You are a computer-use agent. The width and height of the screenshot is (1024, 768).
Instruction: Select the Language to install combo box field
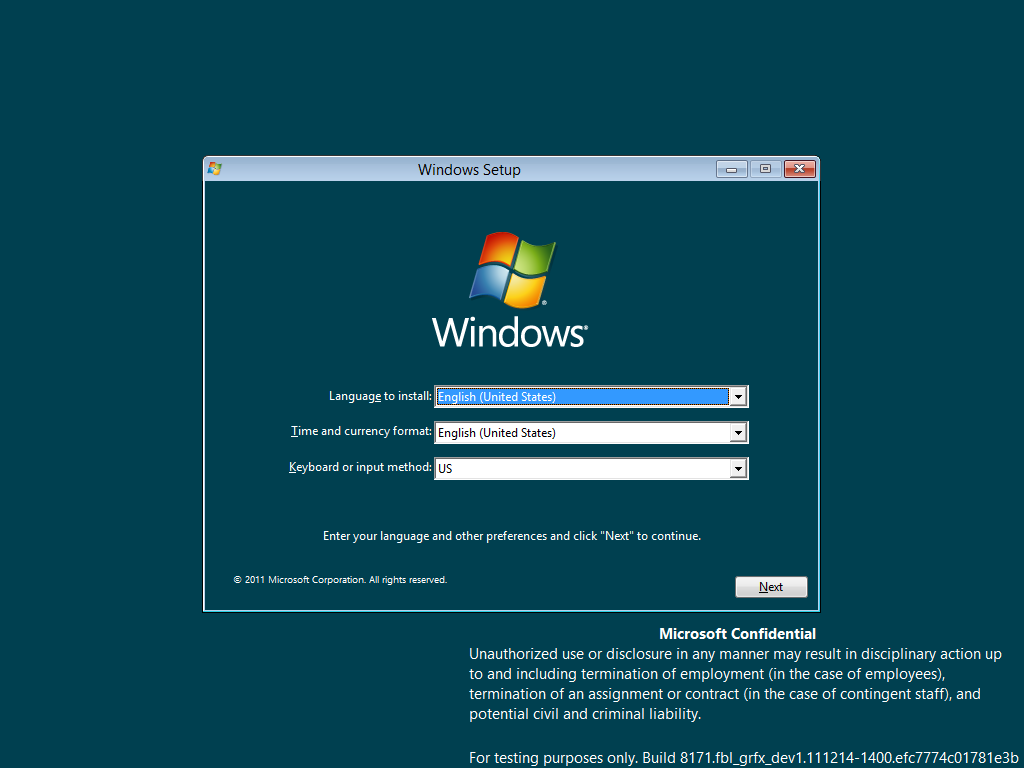coord(591,396)
